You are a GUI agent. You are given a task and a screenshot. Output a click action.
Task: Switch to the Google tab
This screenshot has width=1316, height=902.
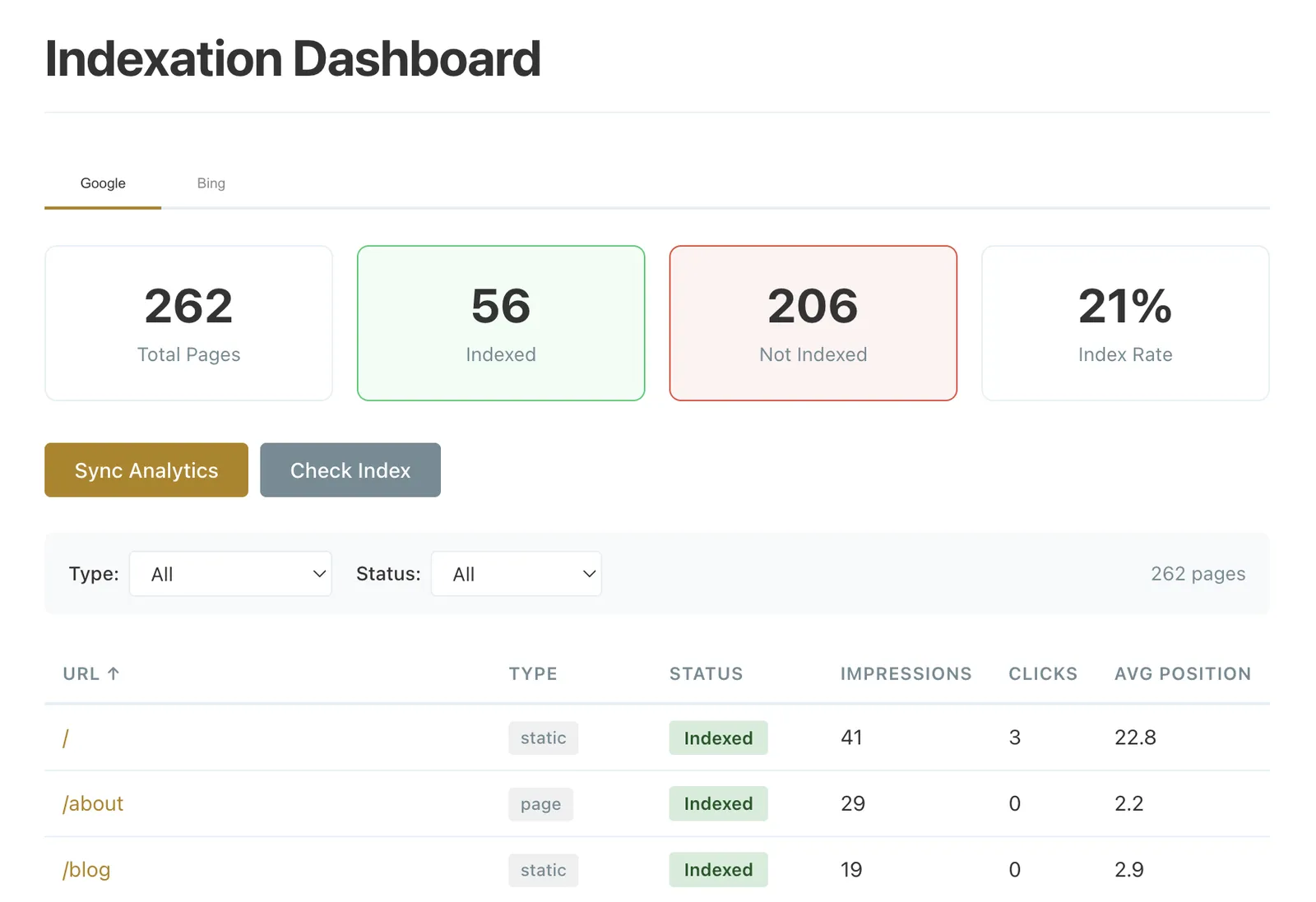[x=103, y=183]
